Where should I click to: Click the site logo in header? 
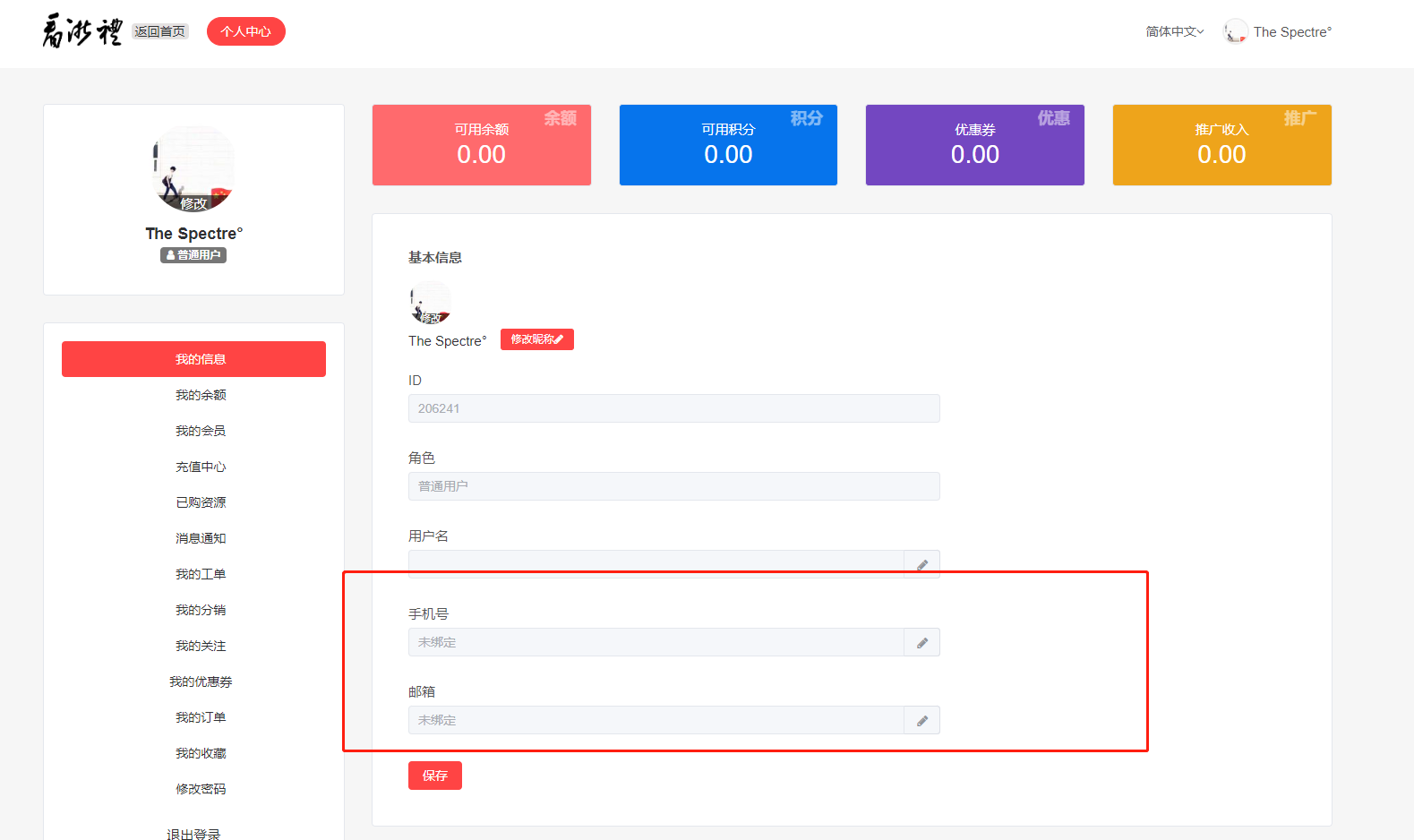tap(81, 31)
